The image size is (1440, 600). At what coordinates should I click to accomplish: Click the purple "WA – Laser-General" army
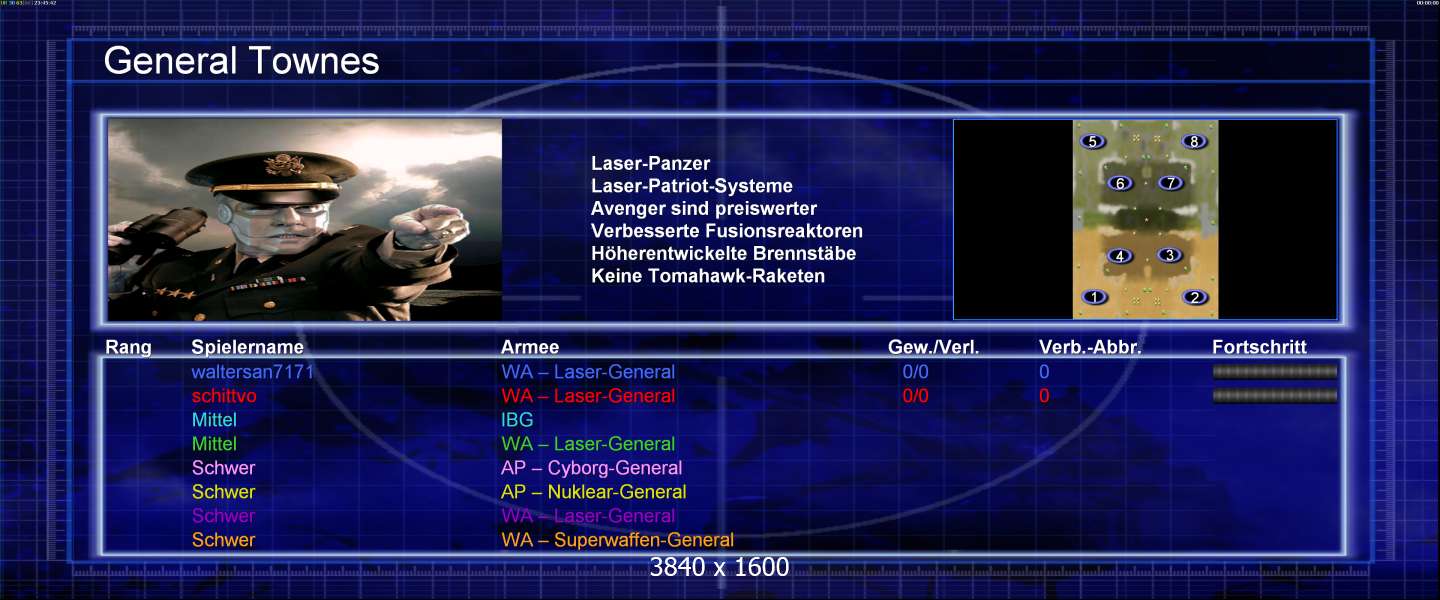(x=588, y=516)
